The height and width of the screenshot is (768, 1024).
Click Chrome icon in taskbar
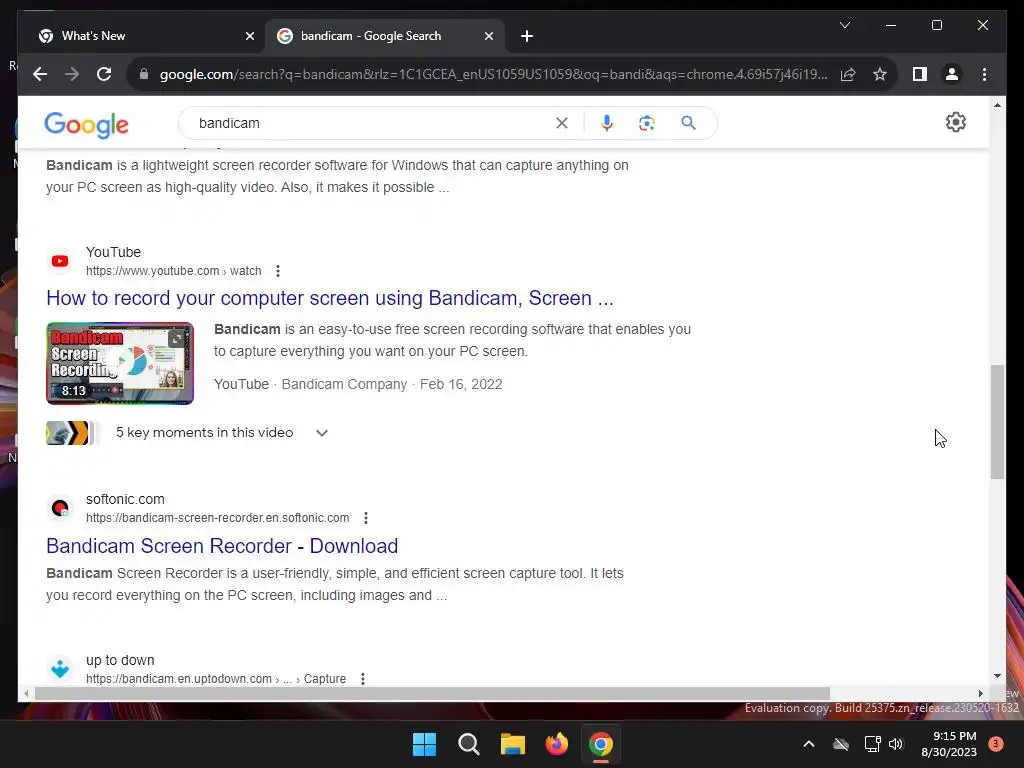(x=601, y=744)
